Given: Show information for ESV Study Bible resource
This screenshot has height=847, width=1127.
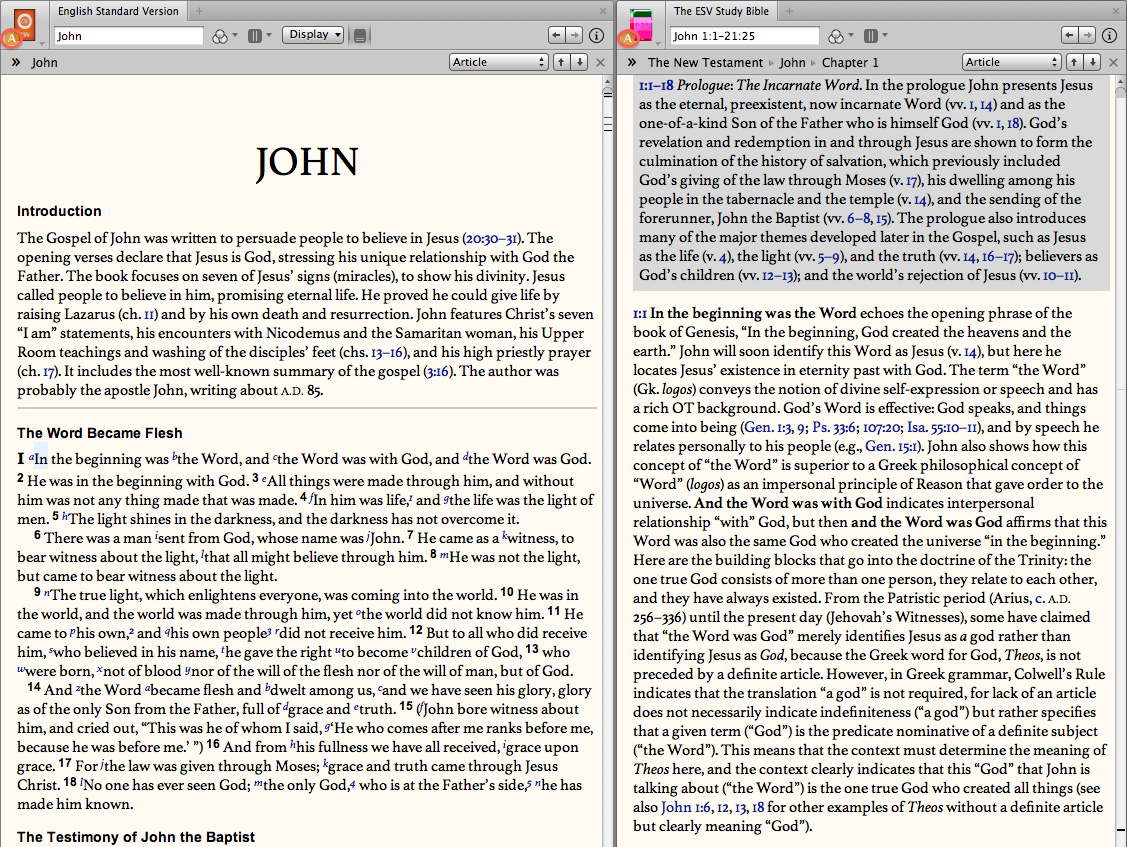Looking at the screenshot, I should 1109,35.
